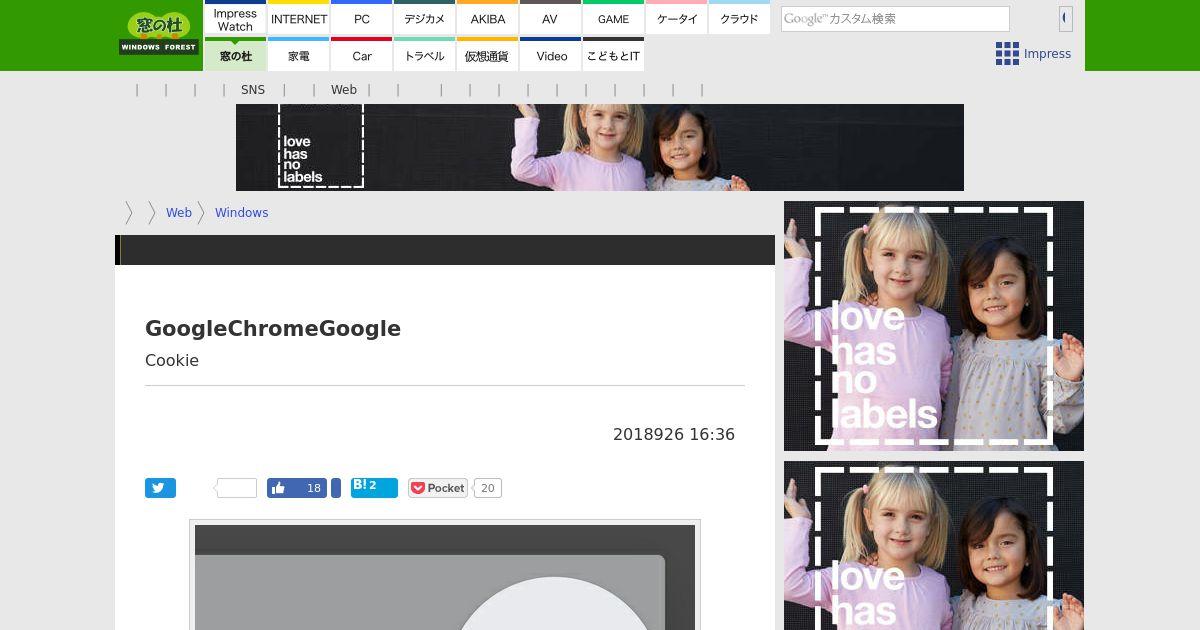
Task: Share article via Twitter icon
Action: coord(160,488)
